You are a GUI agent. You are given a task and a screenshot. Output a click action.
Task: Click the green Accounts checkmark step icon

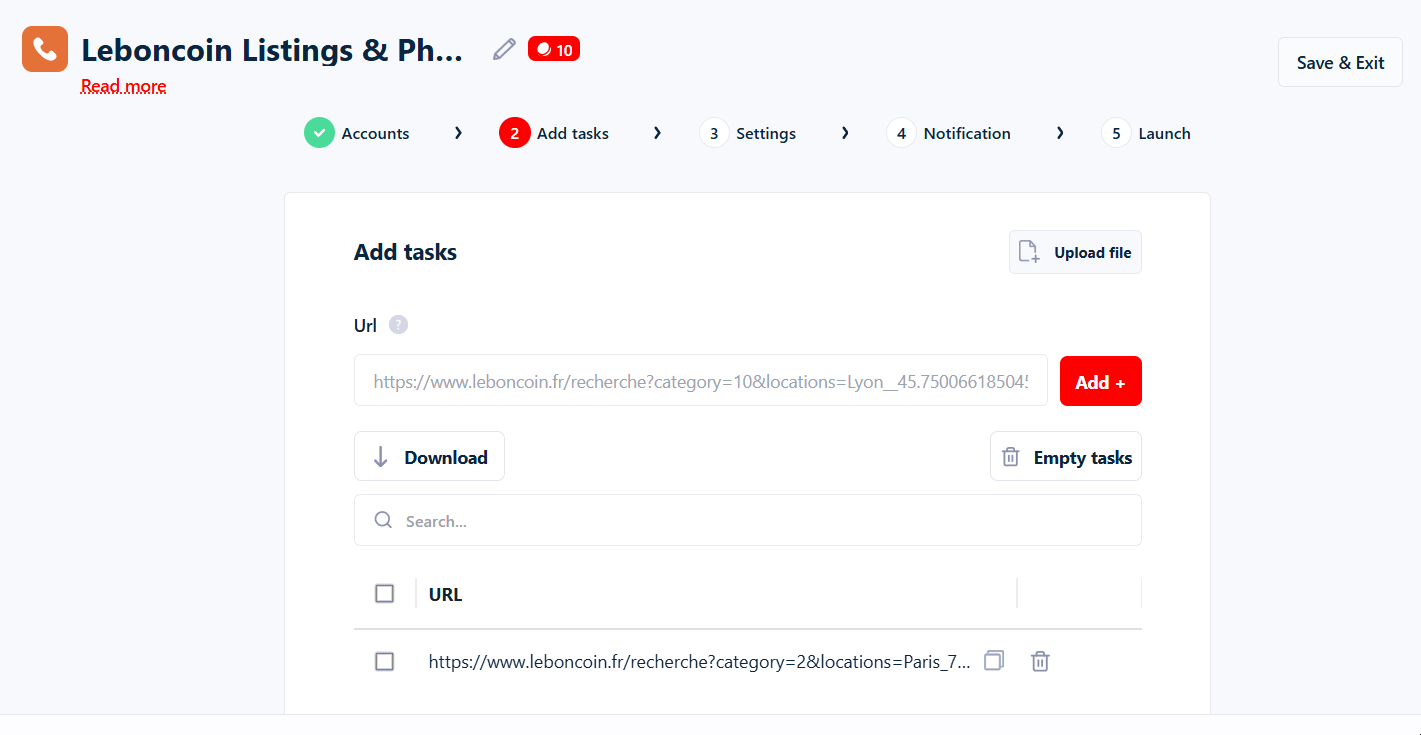click(x=319, y=133)
